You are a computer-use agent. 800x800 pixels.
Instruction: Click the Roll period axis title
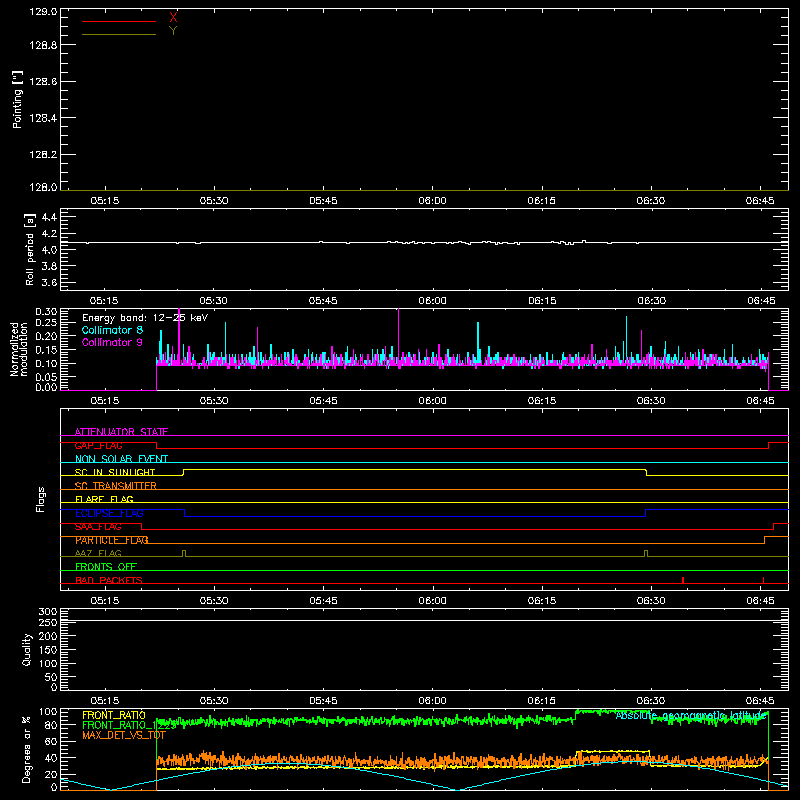pos(30,249)
